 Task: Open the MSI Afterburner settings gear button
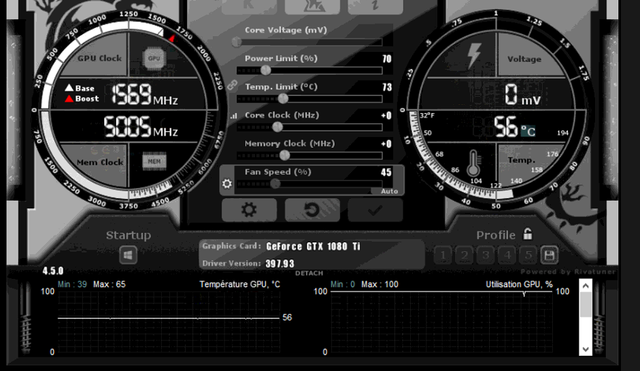249,210
